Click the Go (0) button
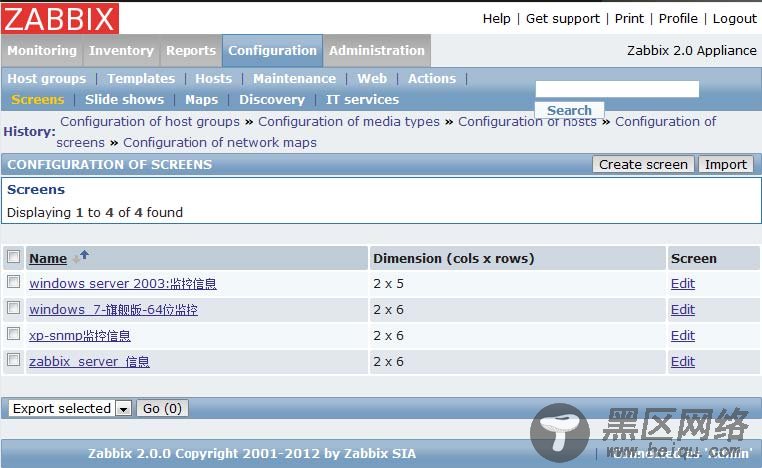 162,408
